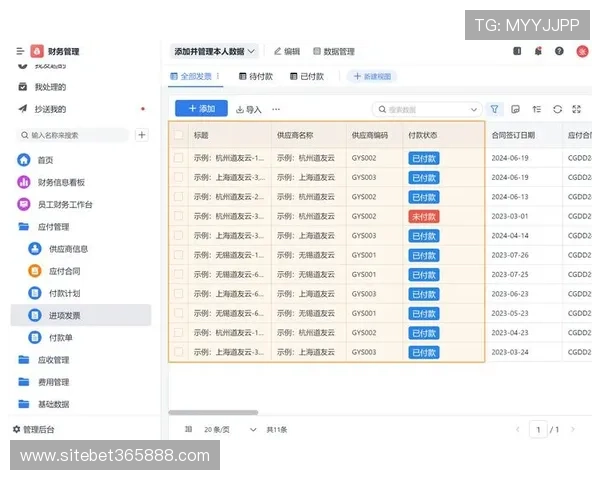Open 付款计划 form icon
Image resolution: width=600 pixels, height=480 pixels.
tap(35, 293)
